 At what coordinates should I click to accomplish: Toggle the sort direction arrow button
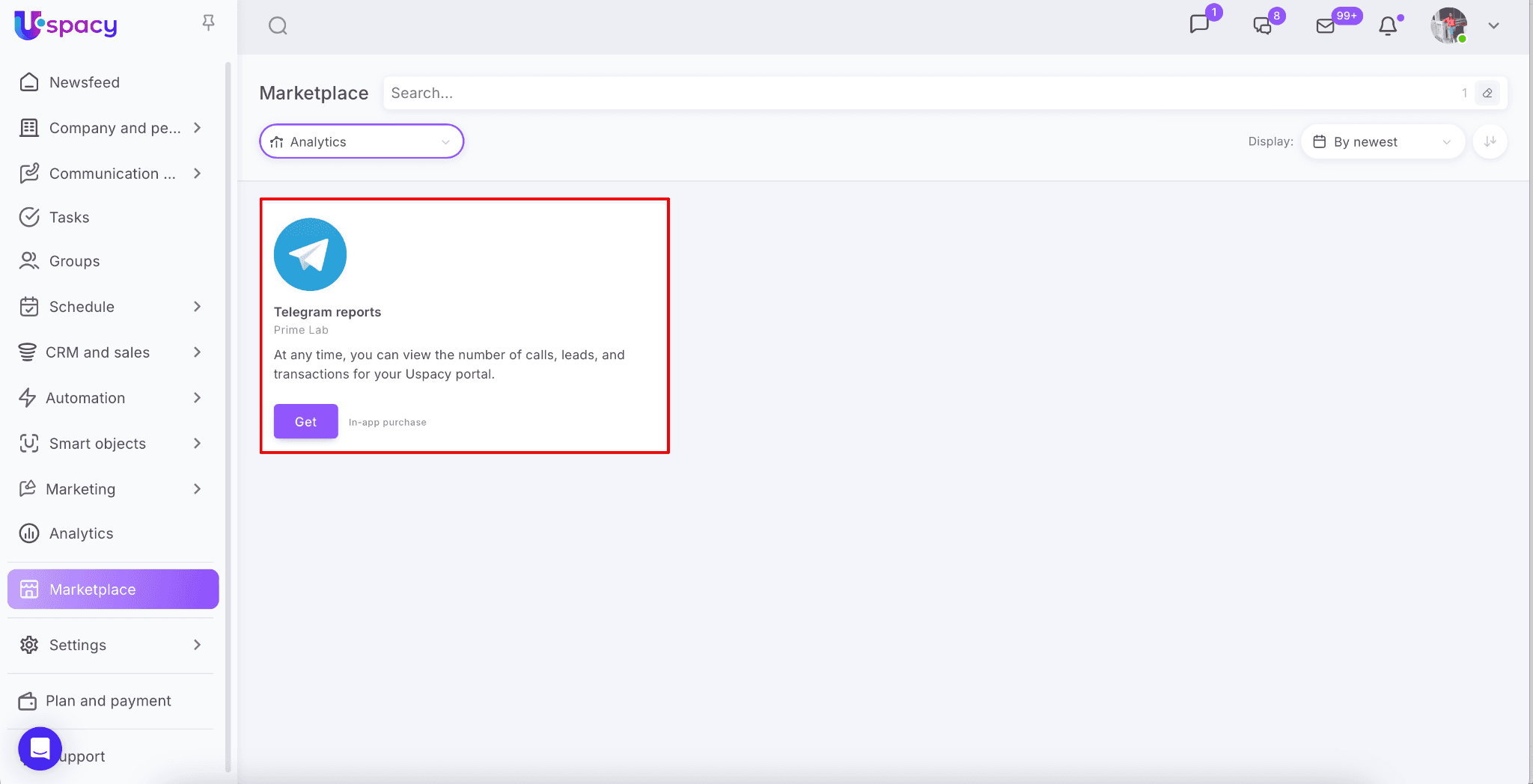tap(1490, 141)
